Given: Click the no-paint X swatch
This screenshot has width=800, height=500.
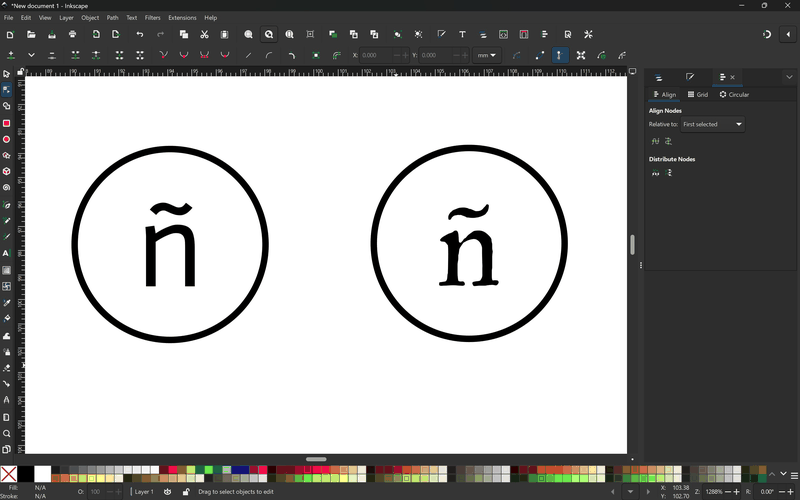Looking at the screenshot, I should coord(9,473).
